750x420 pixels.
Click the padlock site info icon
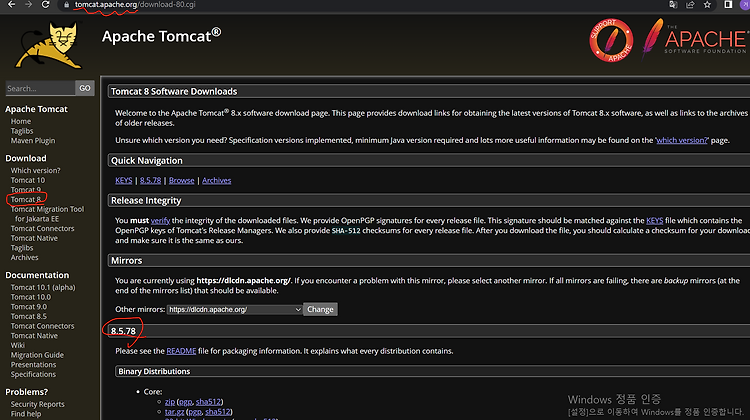point(66,5)
